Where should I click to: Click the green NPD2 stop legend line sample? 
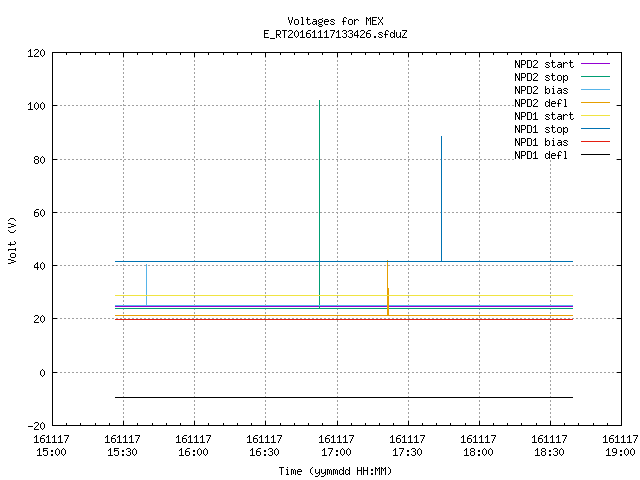[596, 77]
